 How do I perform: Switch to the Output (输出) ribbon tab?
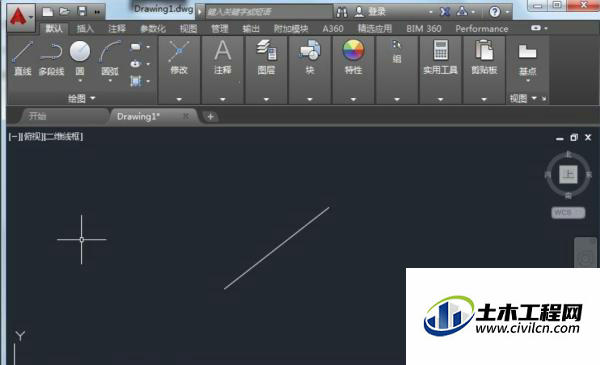coord(251,29)
